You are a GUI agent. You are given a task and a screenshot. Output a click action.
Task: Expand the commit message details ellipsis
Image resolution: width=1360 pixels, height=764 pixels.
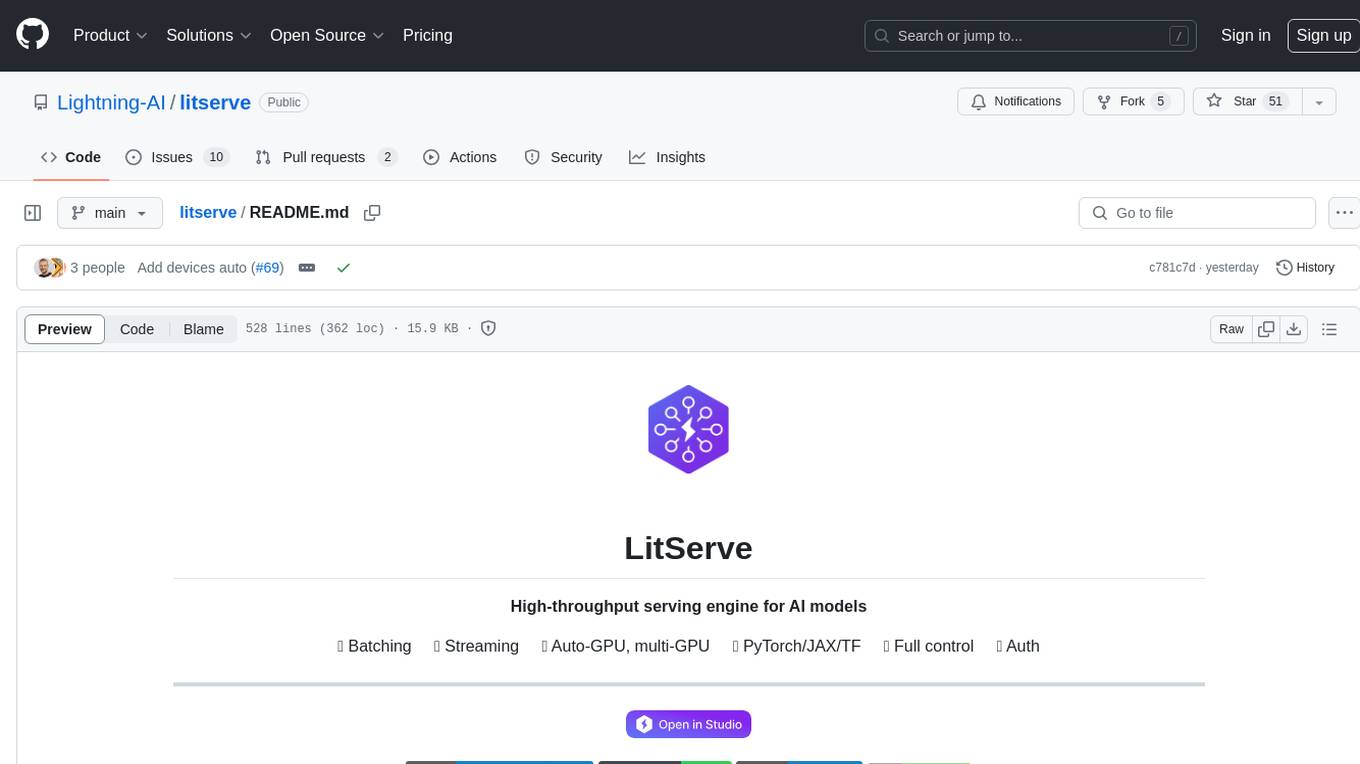pos(307,268)
